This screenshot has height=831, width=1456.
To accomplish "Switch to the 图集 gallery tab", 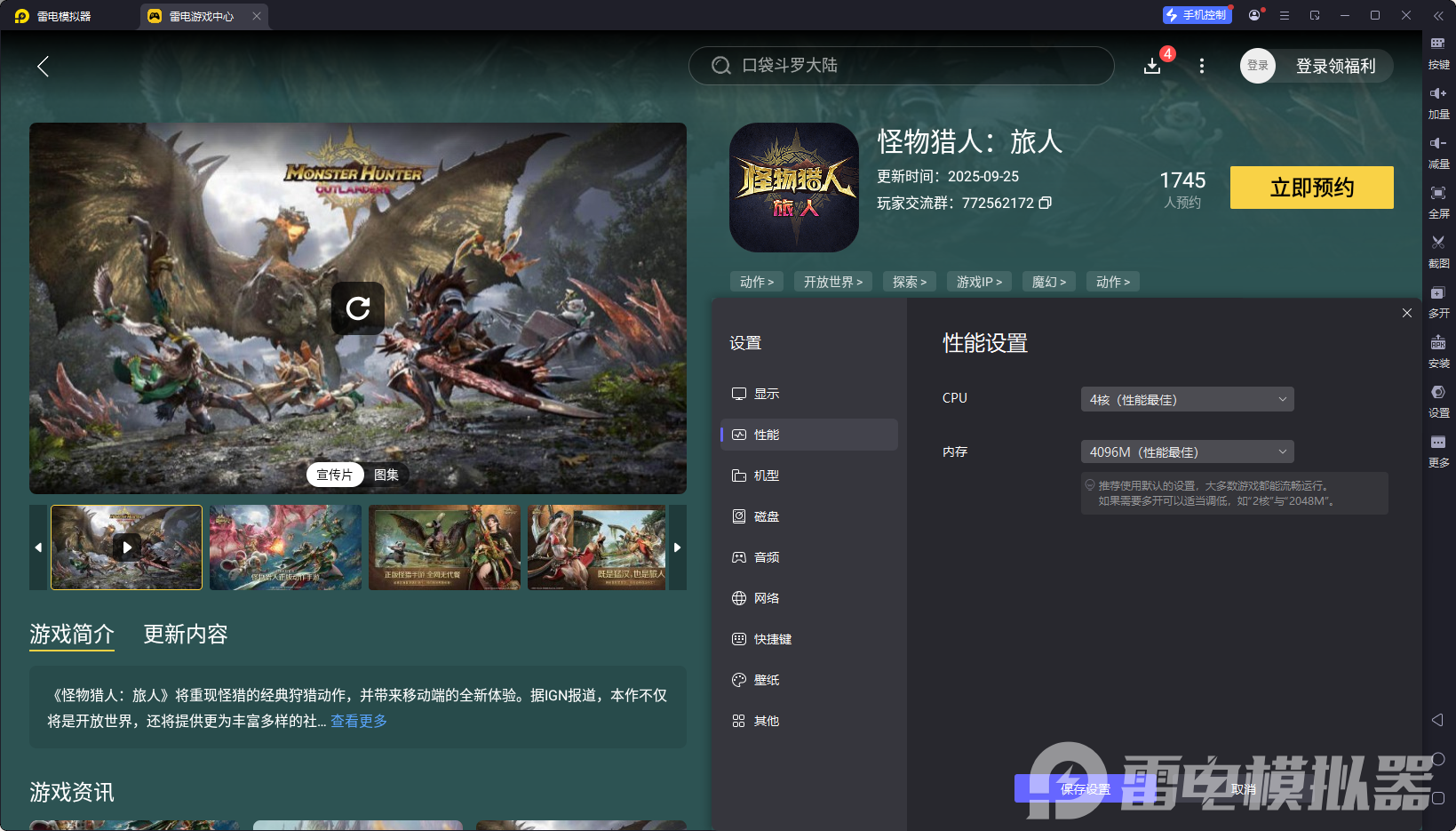I will click(386, 475).
